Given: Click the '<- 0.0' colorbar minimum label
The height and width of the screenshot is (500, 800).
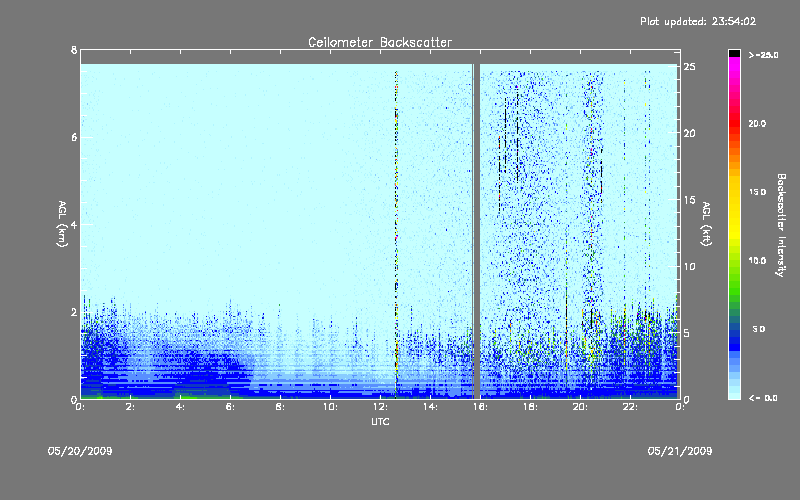Looking at the screenshot, I should pyautogui.click(x=763, y=398).
